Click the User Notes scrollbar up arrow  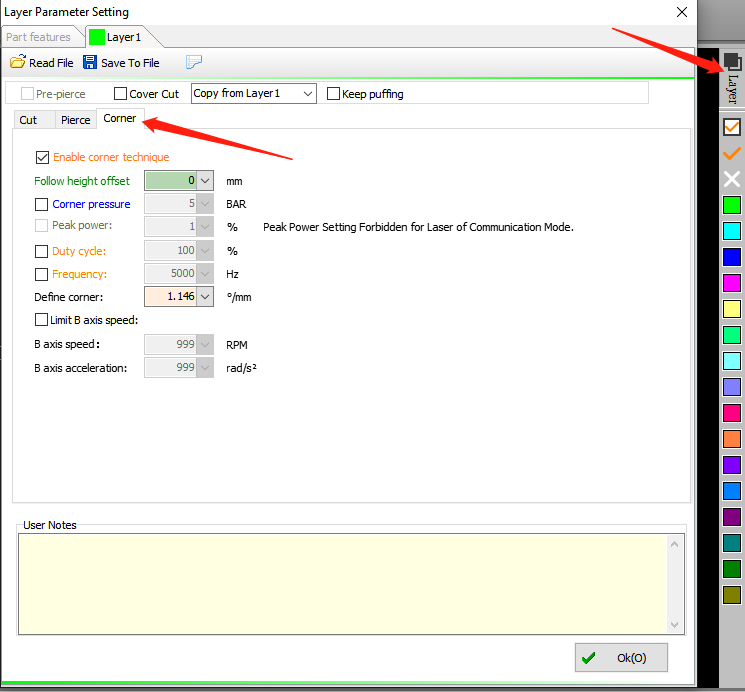tap(675, 544)
